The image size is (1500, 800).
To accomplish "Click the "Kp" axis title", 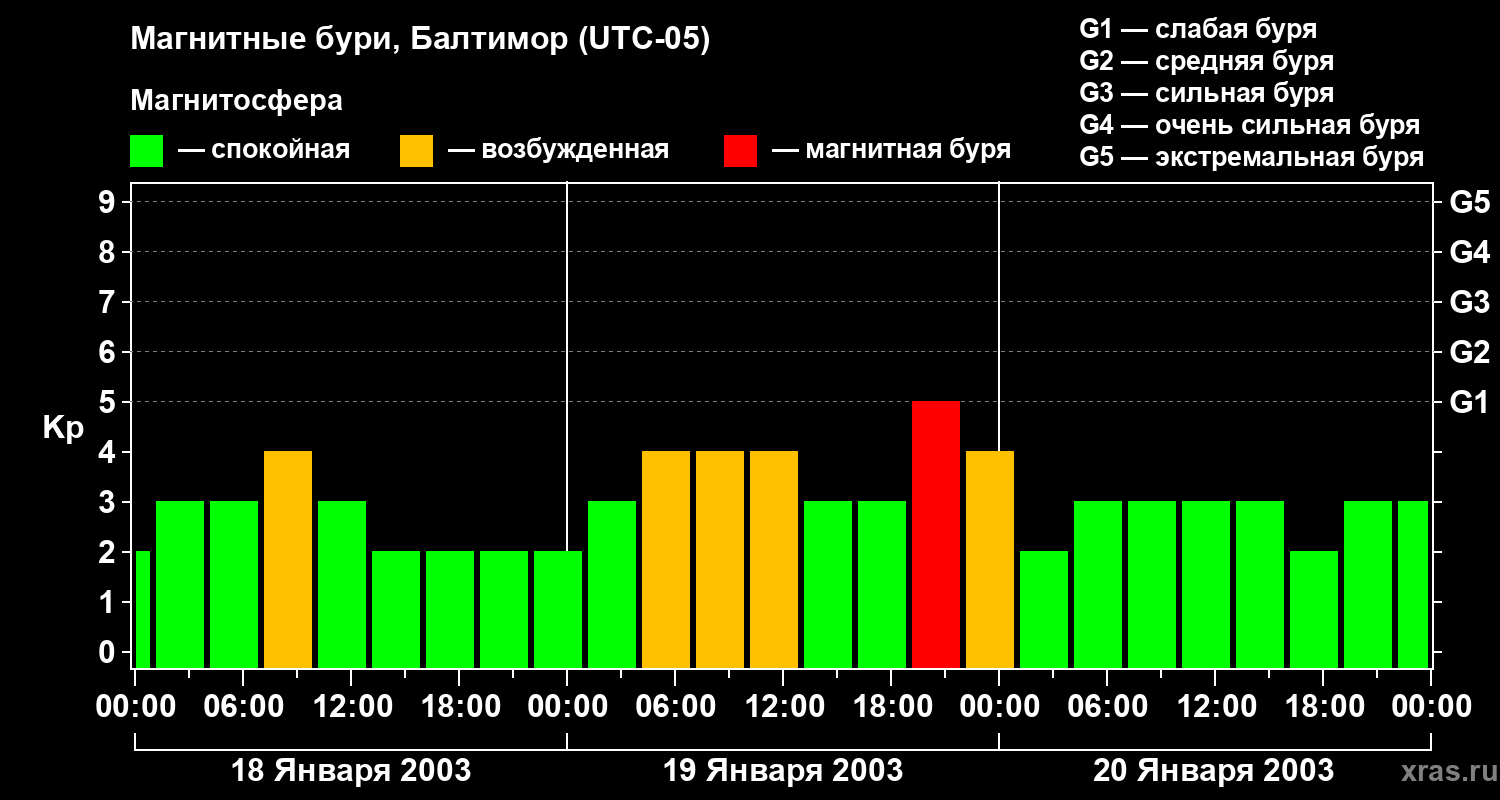I will (x=63, y=428).
